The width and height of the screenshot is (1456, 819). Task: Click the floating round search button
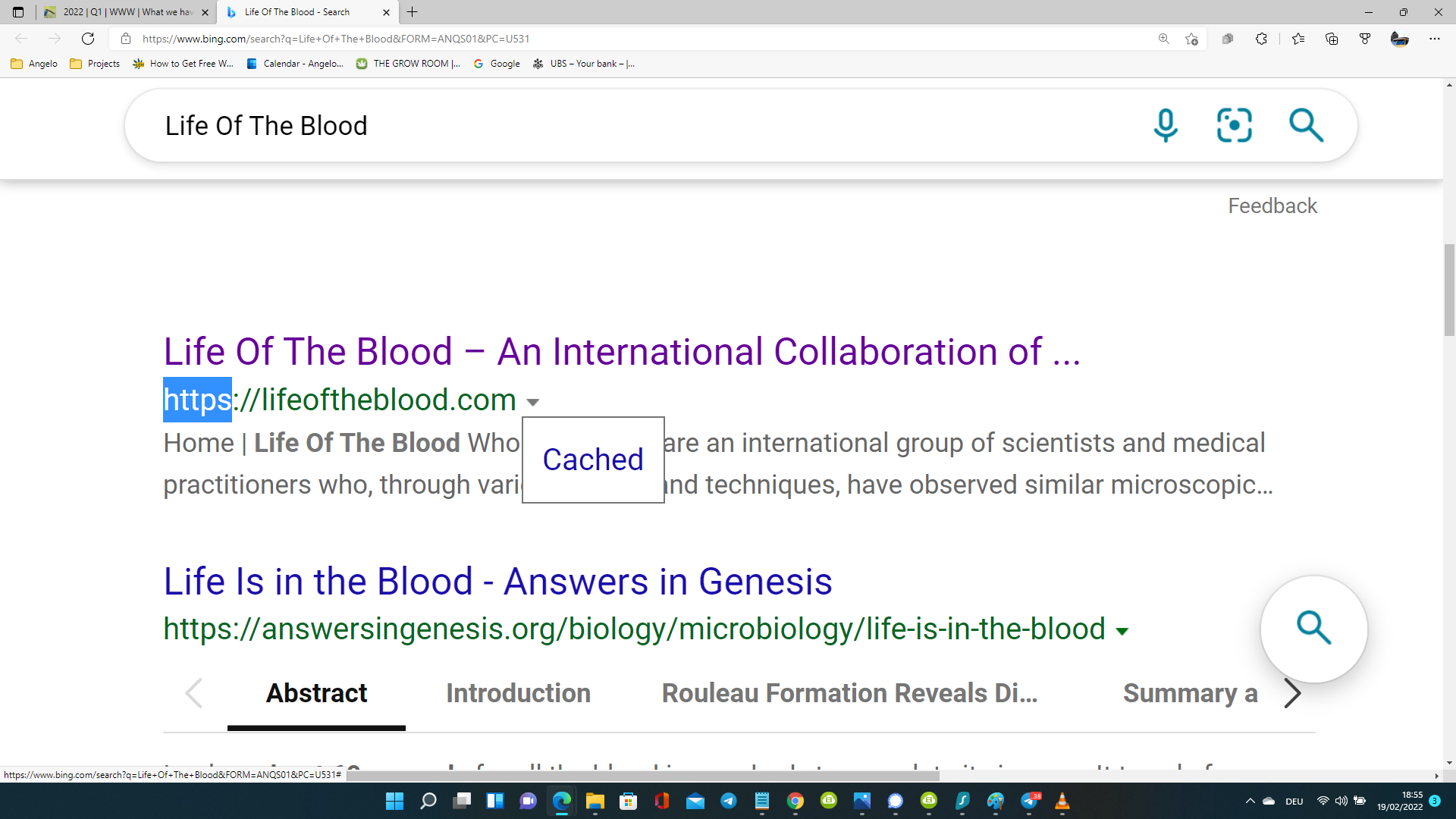[1313, 629]
